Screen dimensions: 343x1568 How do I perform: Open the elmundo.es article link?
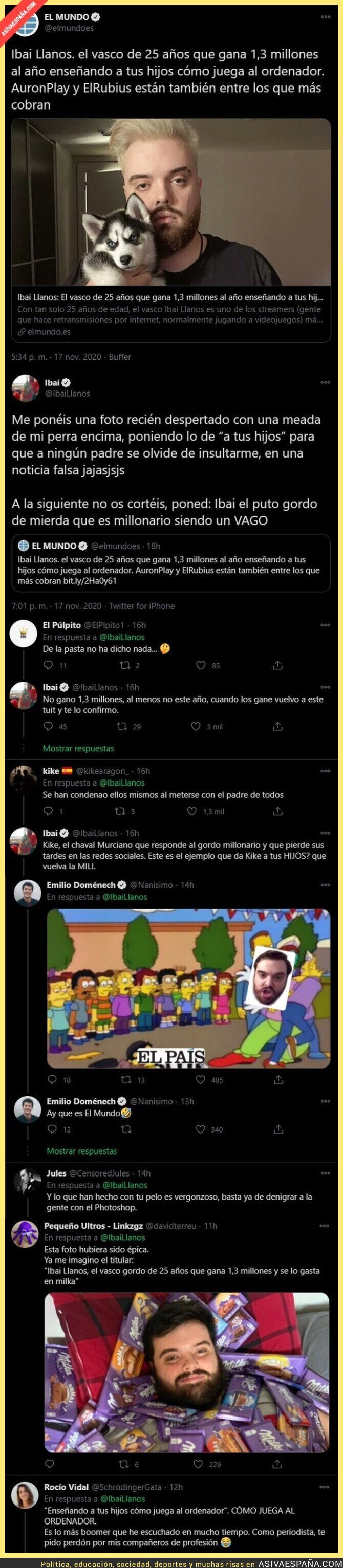[x=49, y=332]
